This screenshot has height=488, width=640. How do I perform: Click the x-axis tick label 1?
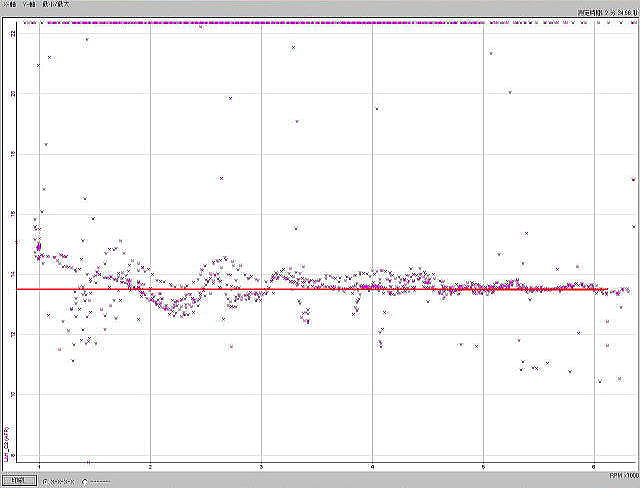(x=39, y=467)
